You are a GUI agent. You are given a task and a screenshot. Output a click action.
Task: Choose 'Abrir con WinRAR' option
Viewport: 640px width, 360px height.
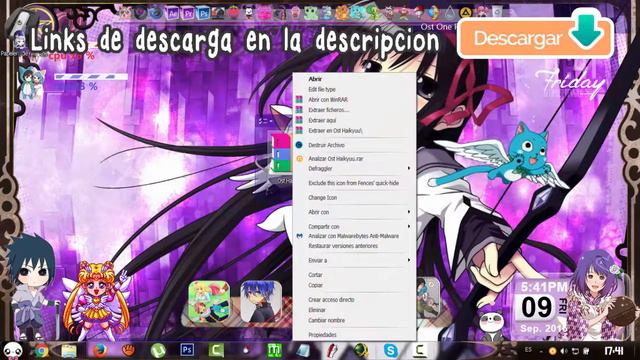point(354,100)
